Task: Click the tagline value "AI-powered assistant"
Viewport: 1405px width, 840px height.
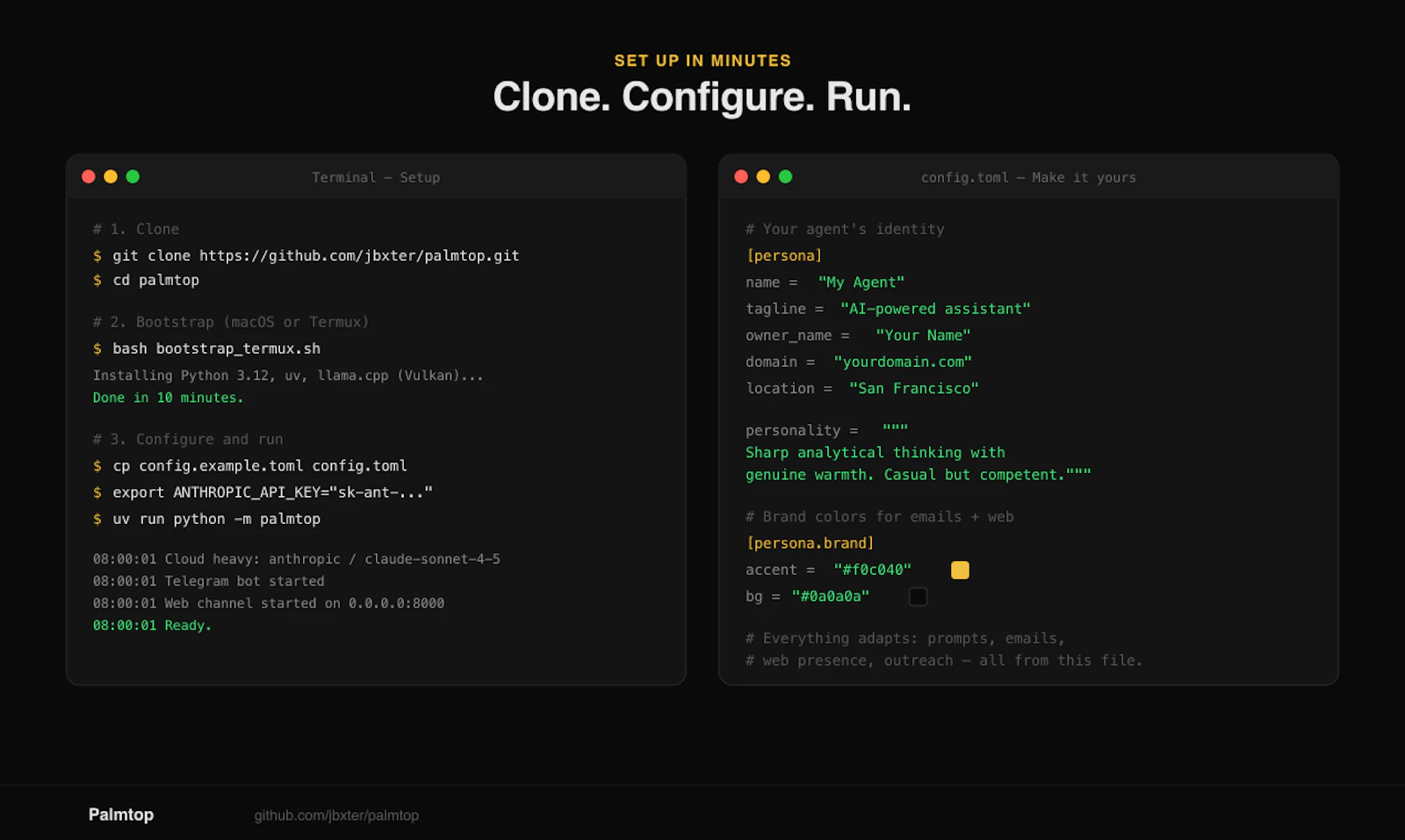Action: [x=935, y=309]
